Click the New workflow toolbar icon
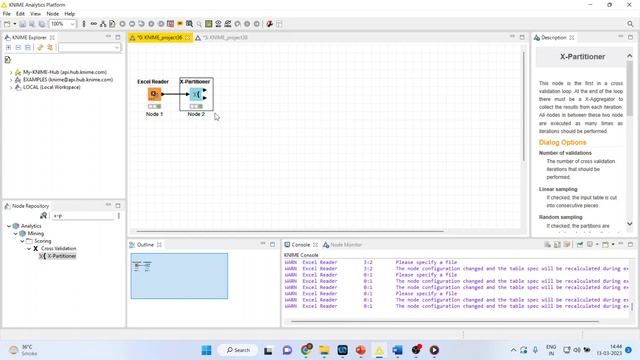Viewport: 640px width, 360px height. [7, 24]
